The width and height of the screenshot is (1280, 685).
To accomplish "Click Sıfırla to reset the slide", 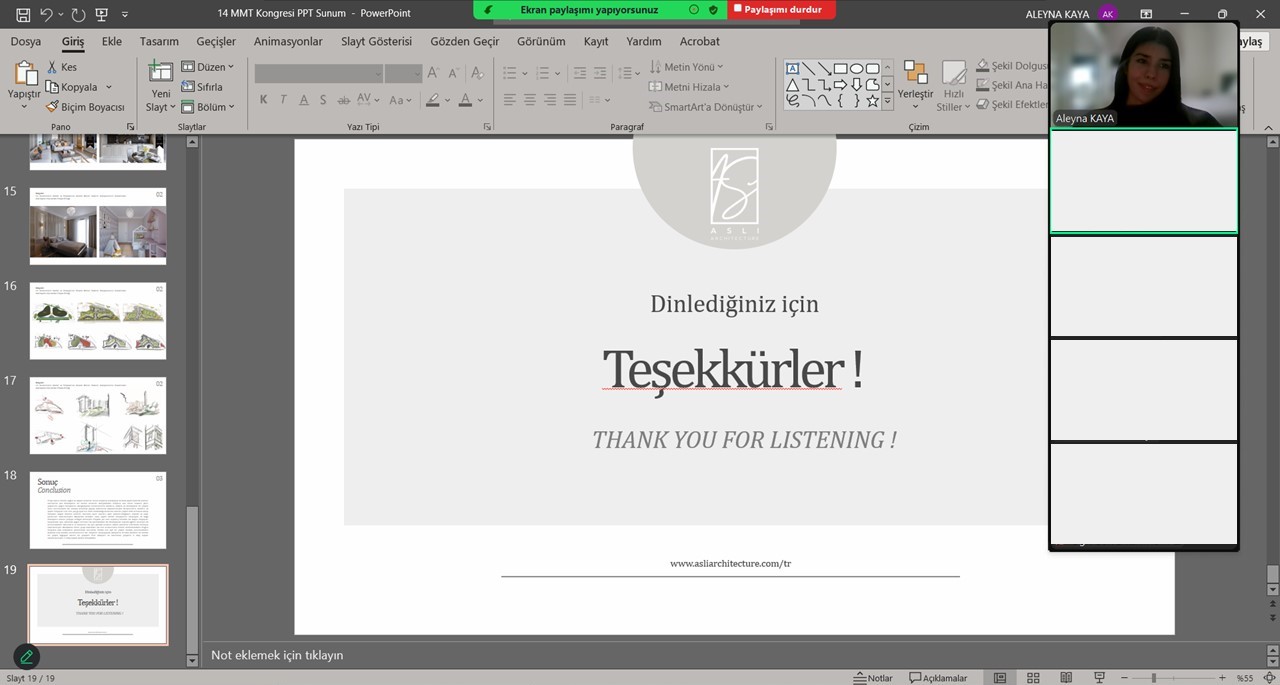I will pos(202,87).
